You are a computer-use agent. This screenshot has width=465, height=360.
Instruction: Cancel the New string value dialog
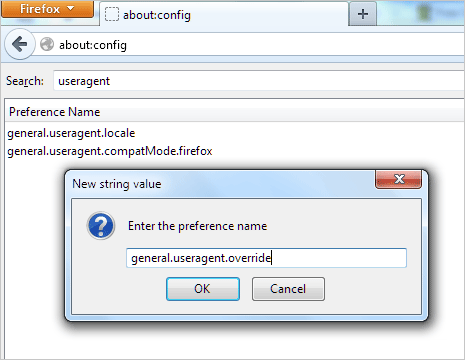tap(288, 289)
